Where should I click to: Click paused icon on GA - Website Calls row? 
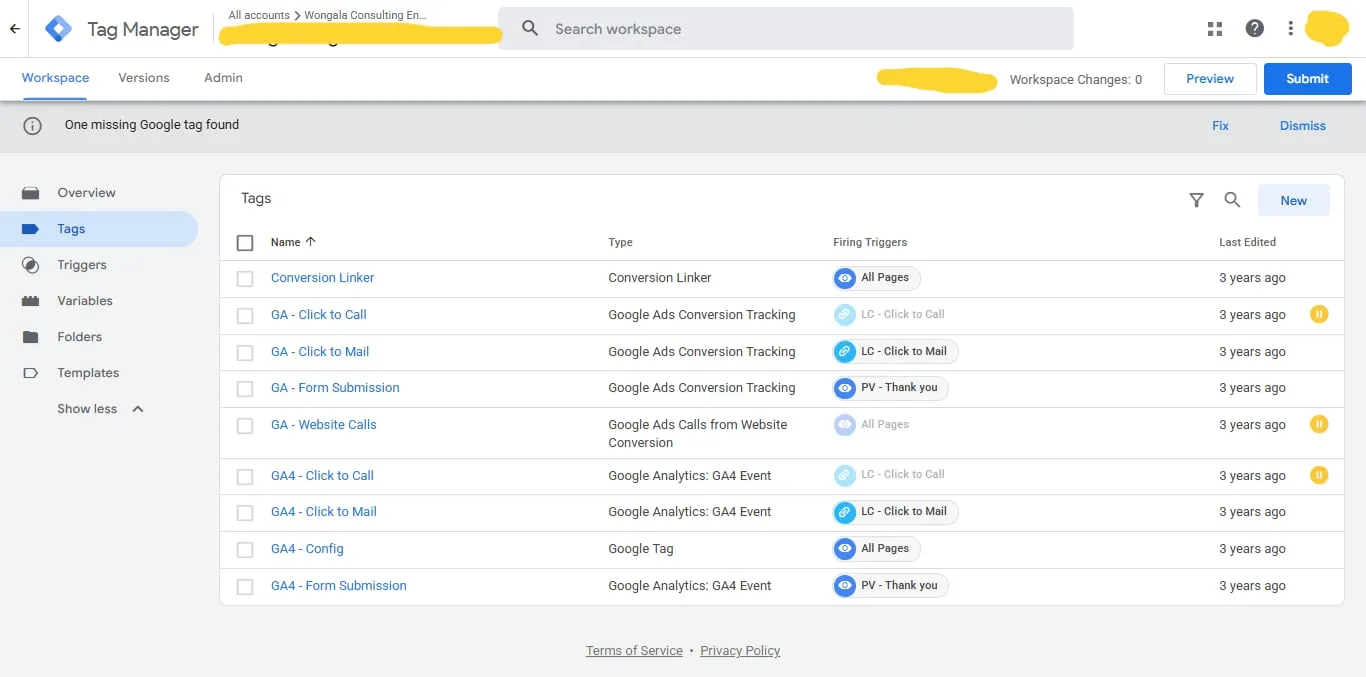pos(1319,424)
